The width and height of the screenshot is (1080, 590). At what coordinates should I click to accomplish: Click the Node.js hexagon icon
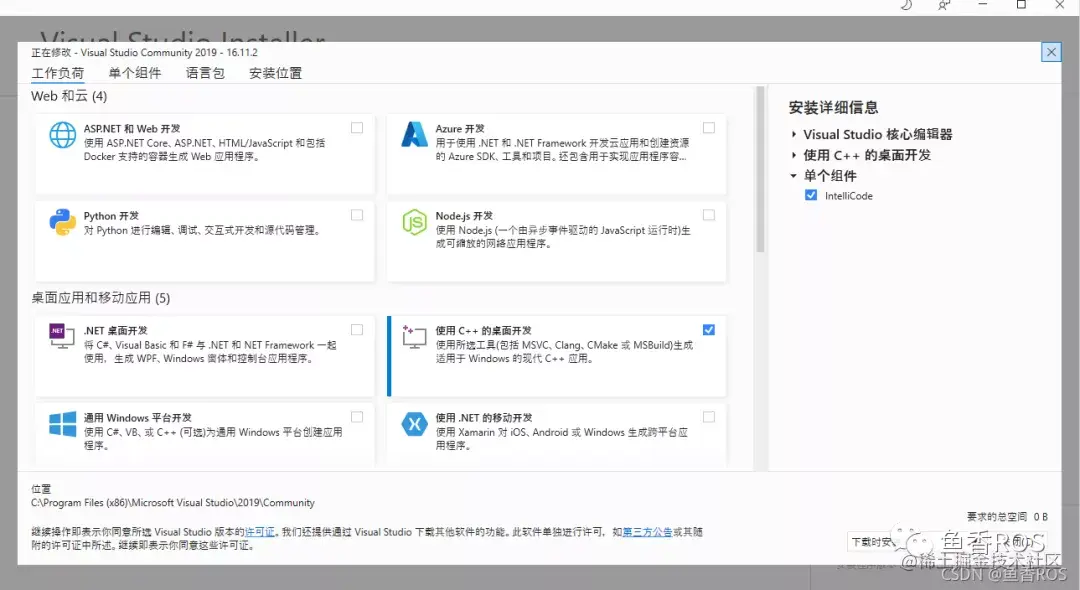415,222
